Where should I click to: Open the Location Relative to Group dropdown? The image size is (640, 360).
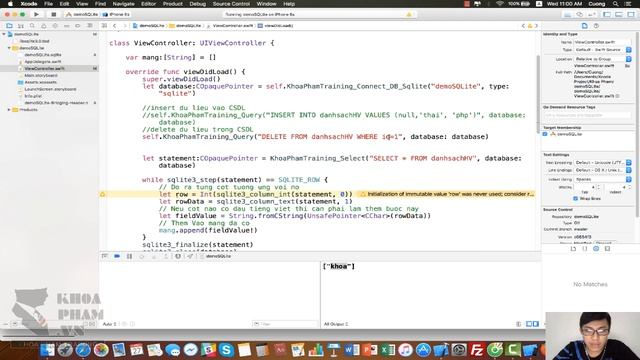pos(603,59)
